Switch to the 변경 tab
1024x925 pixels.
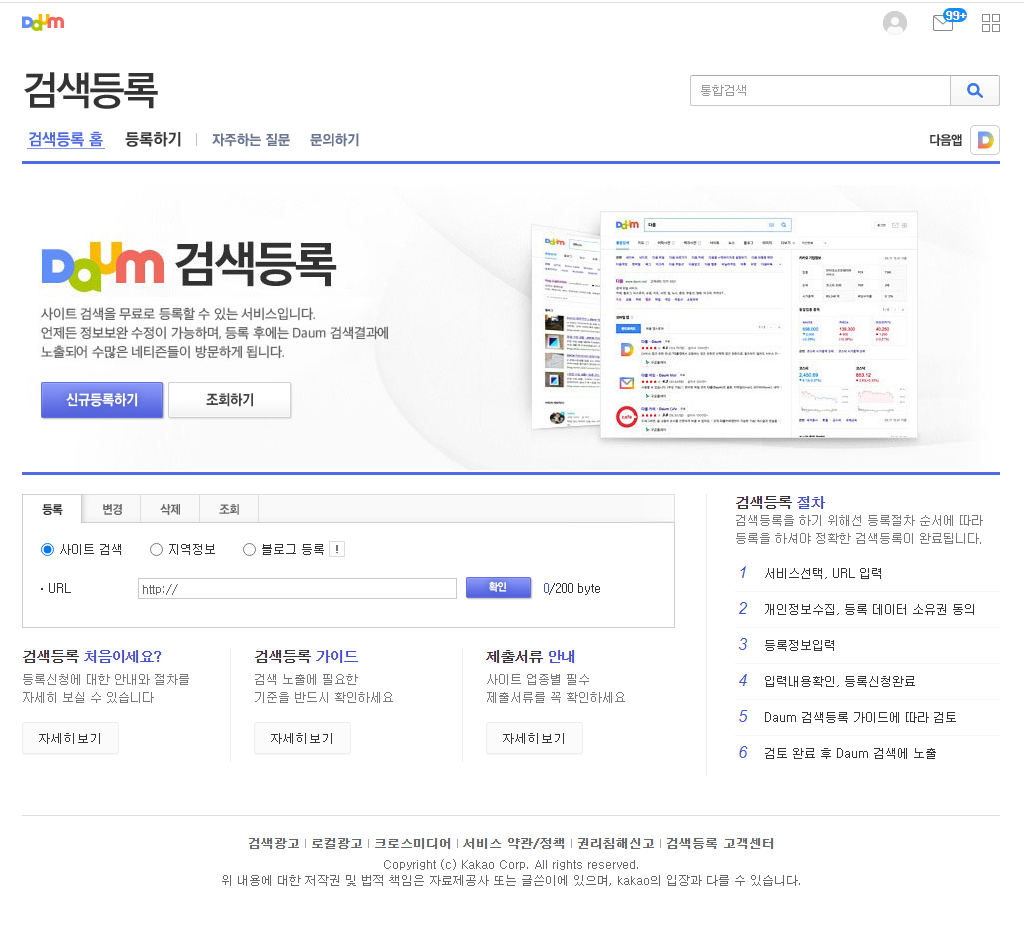pos(112,509)
